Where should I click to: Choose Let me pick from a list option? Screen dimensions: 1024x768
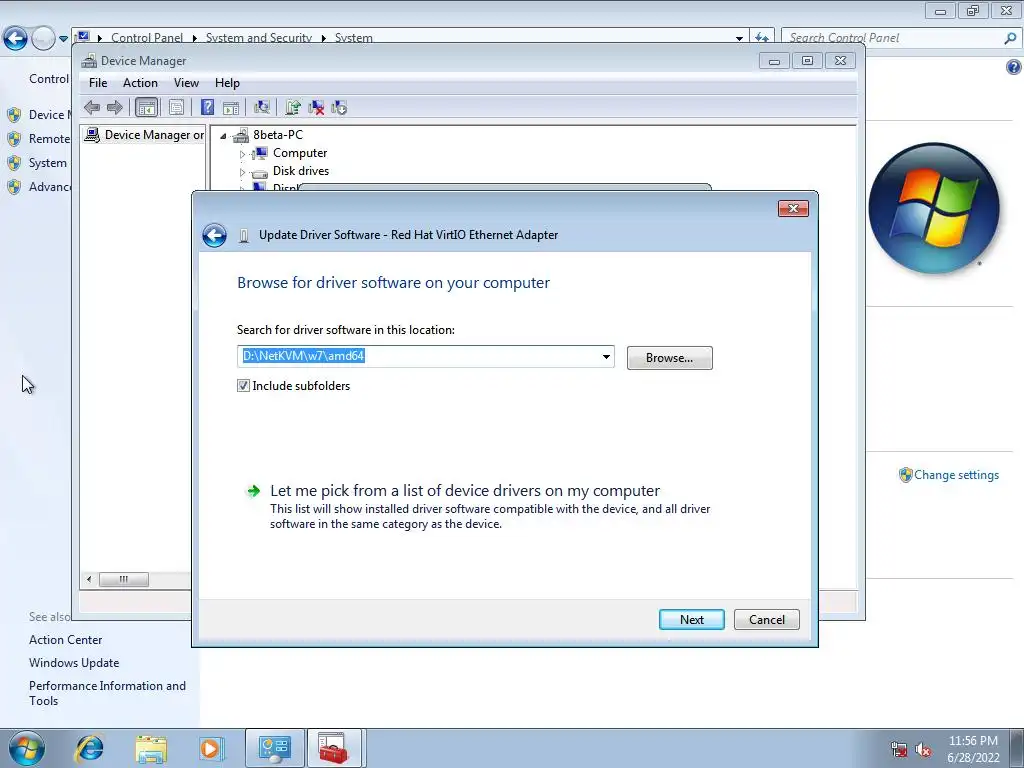click(465, 491)
